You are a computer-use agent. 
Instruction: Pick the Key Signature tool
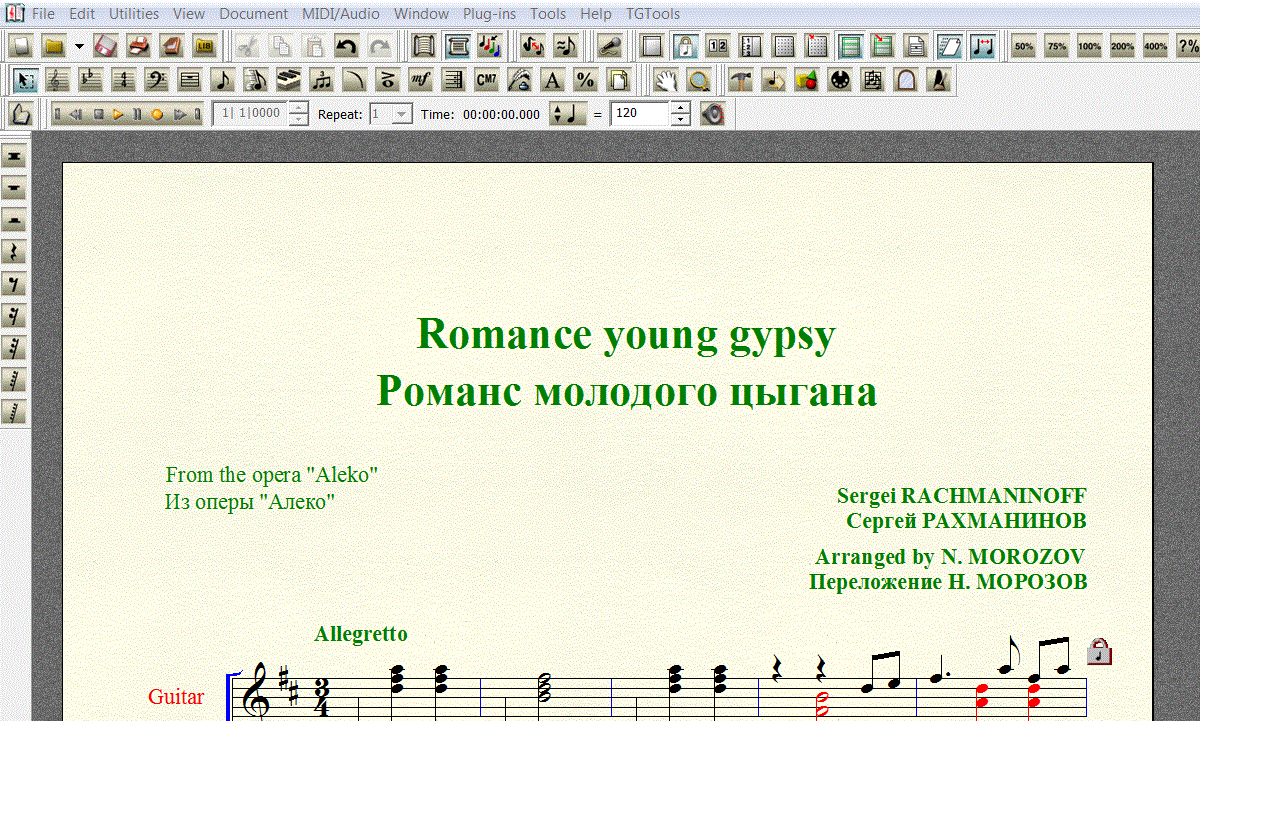[x=91, y=80]
